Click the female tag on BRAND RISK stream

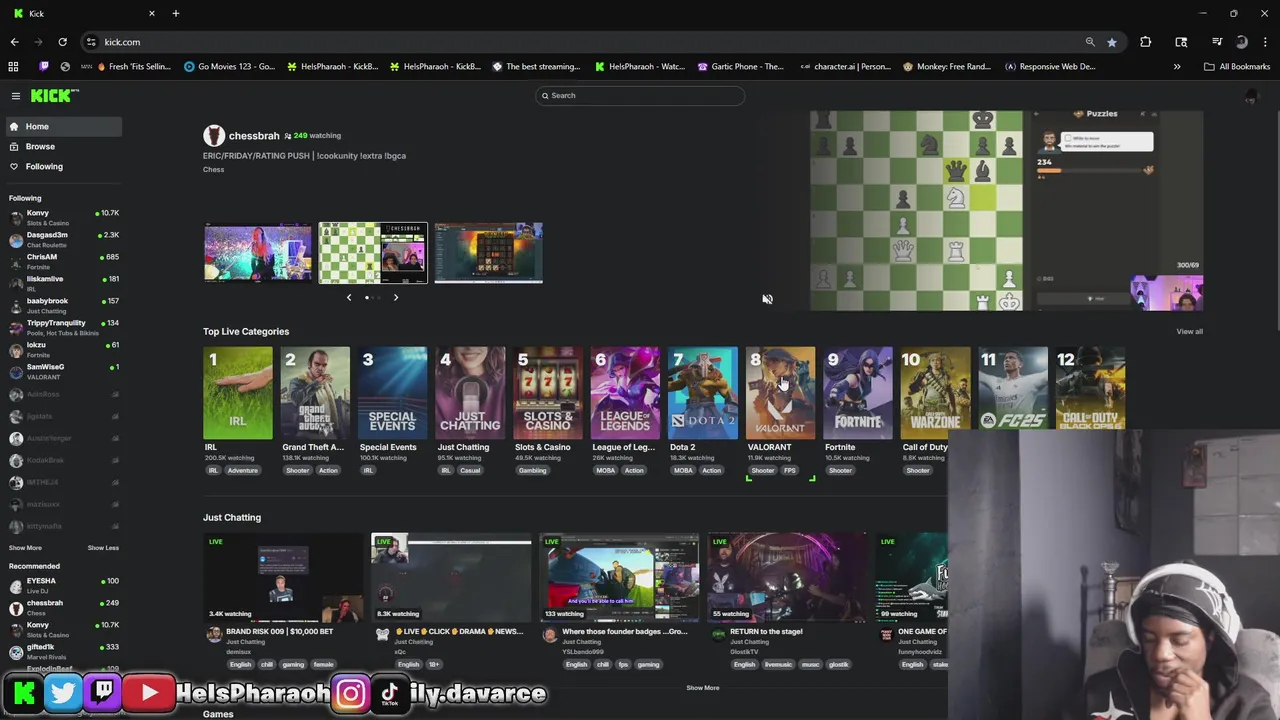tap(323, 665)
